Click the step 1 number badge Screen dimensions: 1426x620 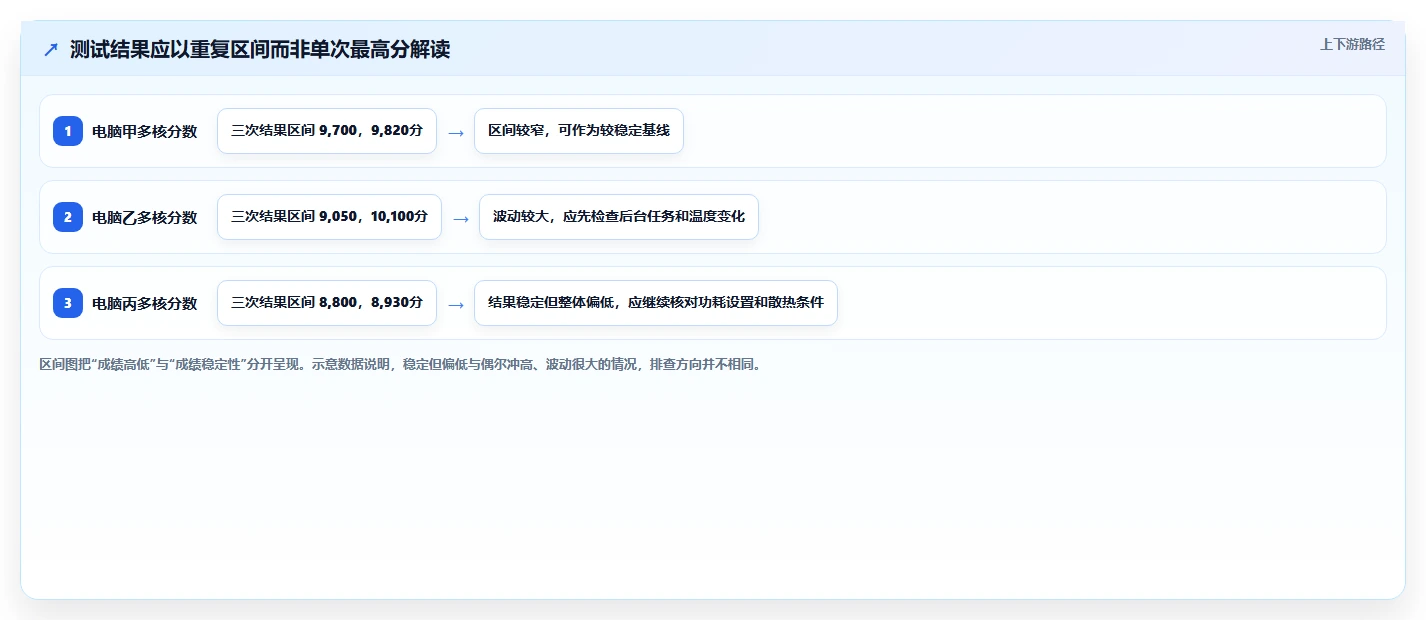point(68,131)
